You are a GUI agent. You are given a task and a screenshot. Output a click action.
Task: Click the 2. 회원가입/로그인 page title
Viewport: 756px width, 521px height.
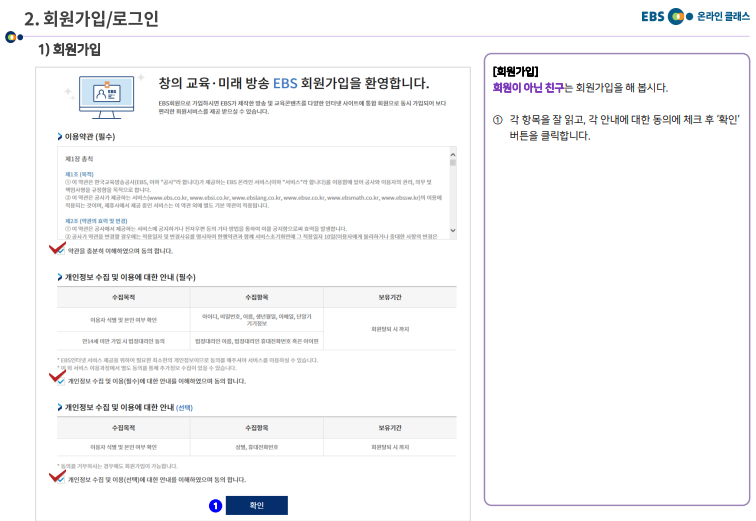click(x=91, y=19)
